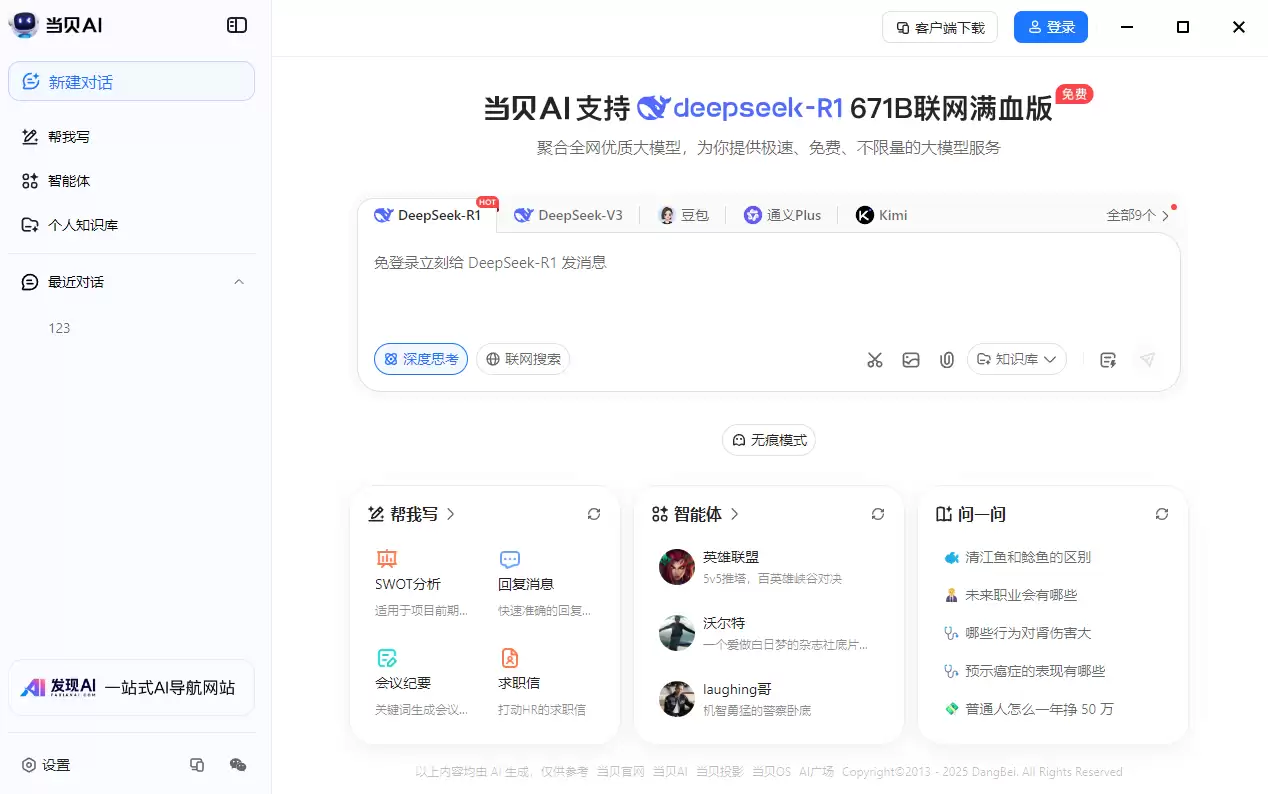Image resolution: width=1268 pixels, height=794 pixels.
Task: Click the 客户端下载 download button
Action: (x=939, y=27)
